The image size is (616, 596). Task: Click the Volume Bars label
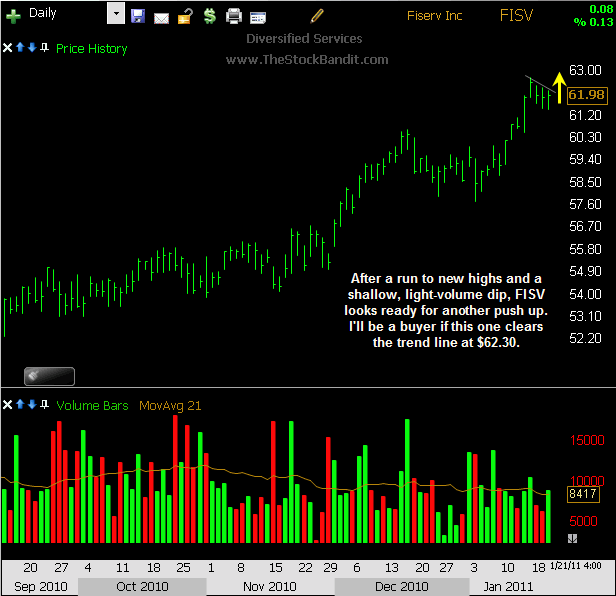pyautogui.click(x=92, y=405)
